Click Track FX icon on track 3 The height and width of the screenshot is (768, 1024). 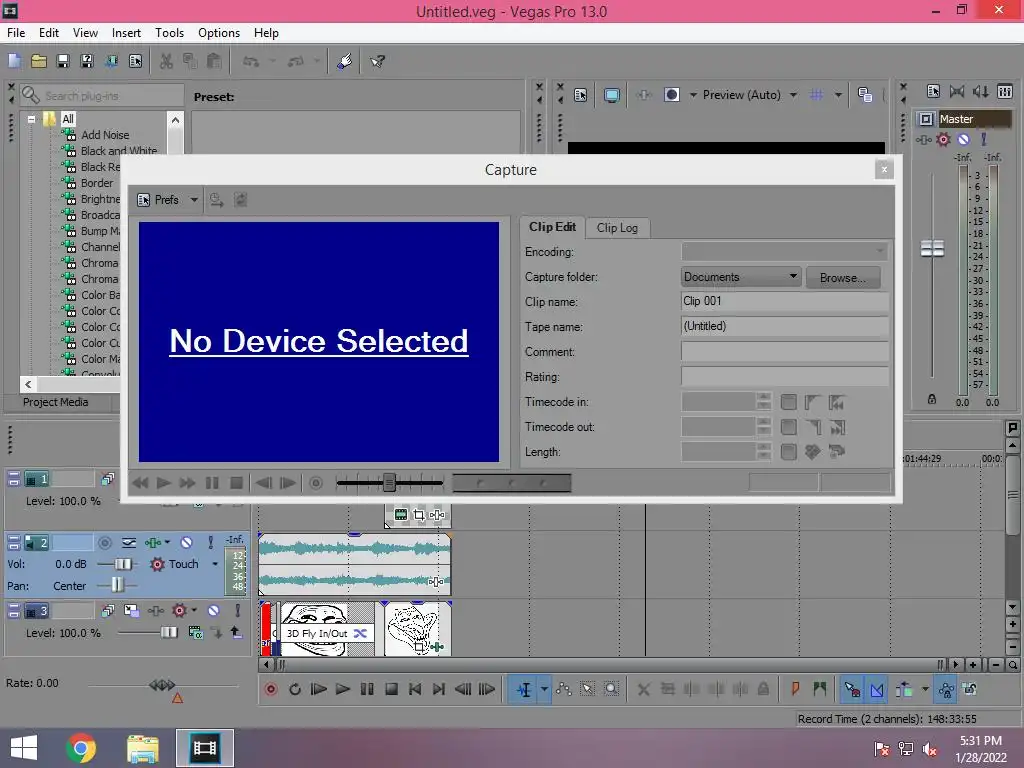point(155,611)
